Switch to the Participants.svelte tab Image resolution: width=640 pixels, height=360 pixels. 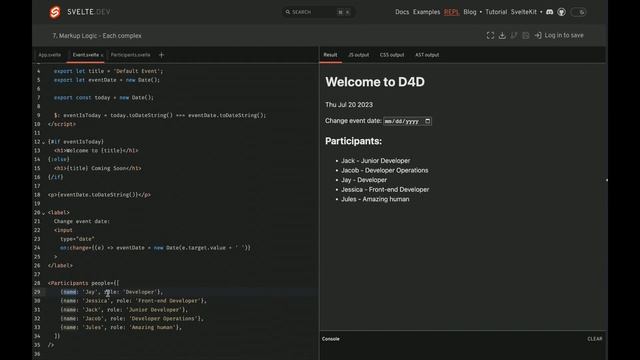point(130,55)
